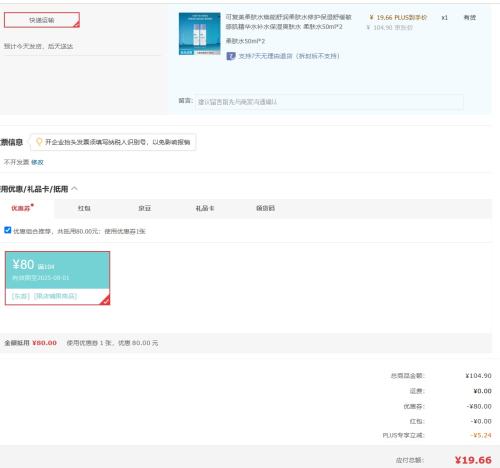The width and height of the screenshot is (500, 468).
Task: Collapse the 使用优惠/礼品卡/抵用 section chevron
Action: (x=75, y=189)
